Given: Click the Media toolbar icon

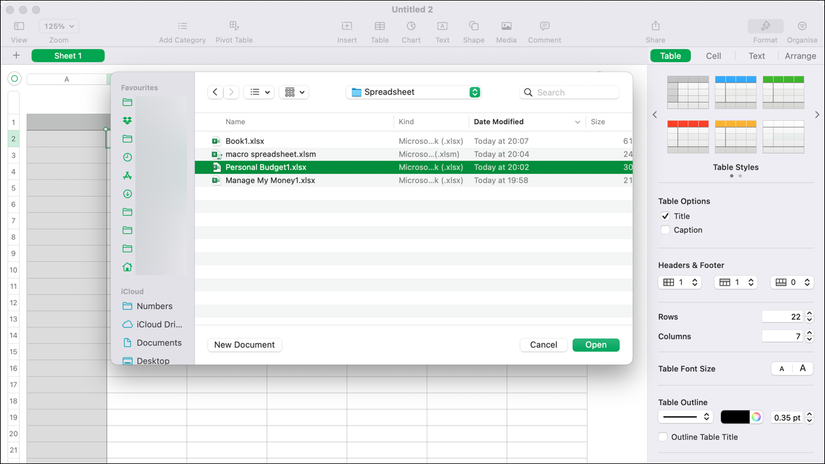Looking at the screenshot, I should tap(506, 26).
